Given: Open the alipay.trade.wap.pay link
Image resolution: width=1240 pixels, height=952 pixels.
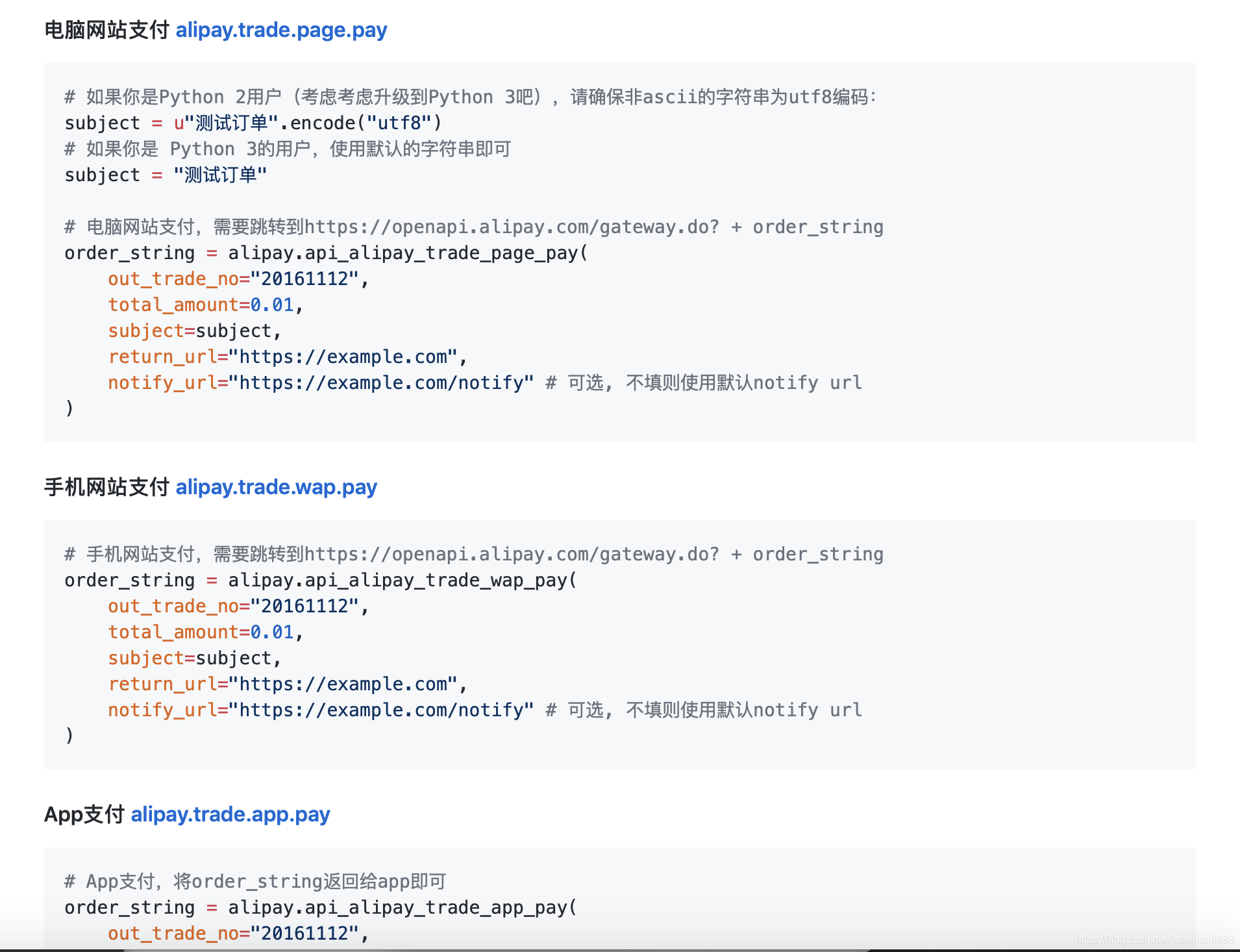Looking at the screenshot, I should pos(277,487).
